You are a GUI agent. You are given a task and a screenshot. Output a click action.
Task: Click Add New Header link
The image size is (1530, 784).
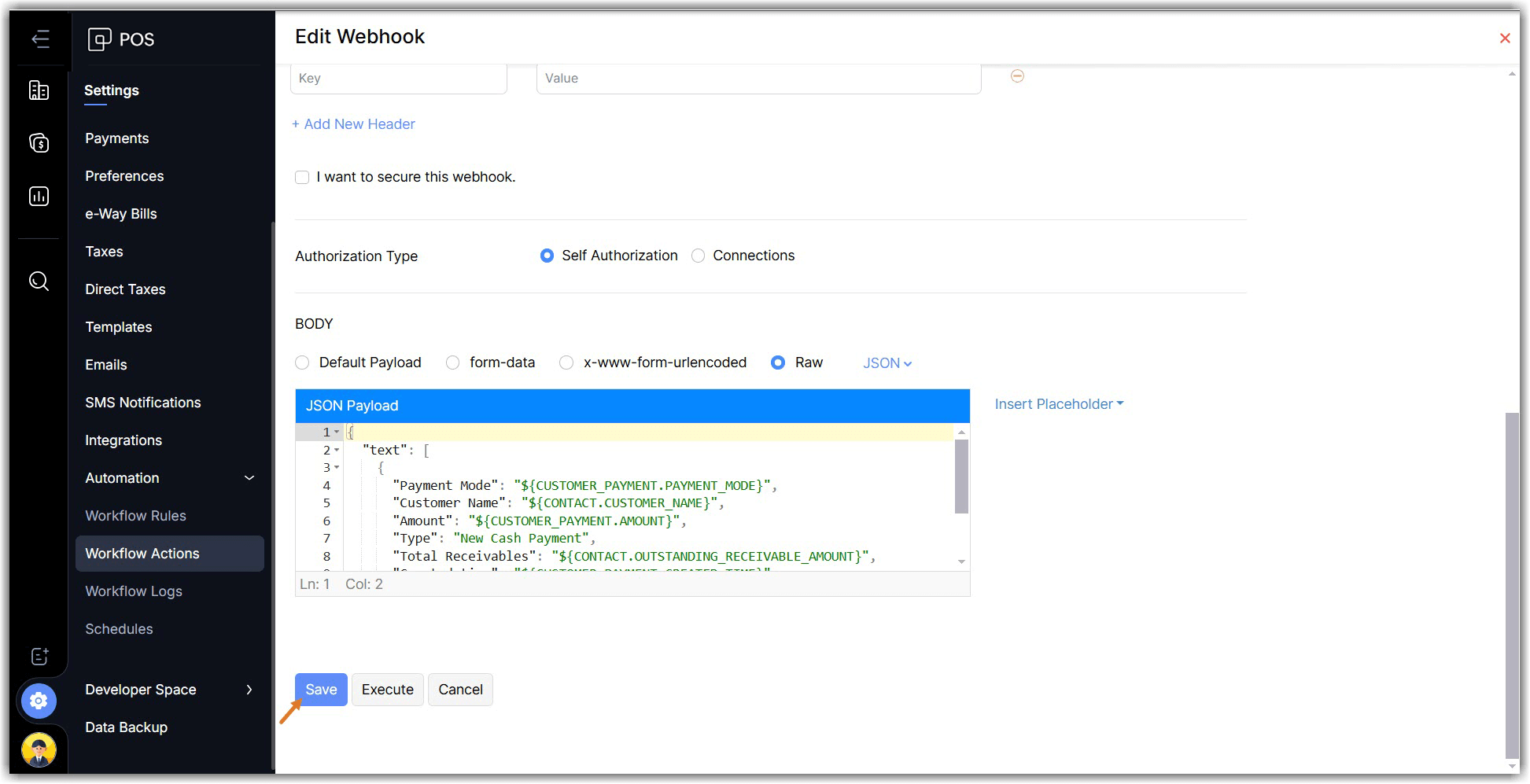353,124
